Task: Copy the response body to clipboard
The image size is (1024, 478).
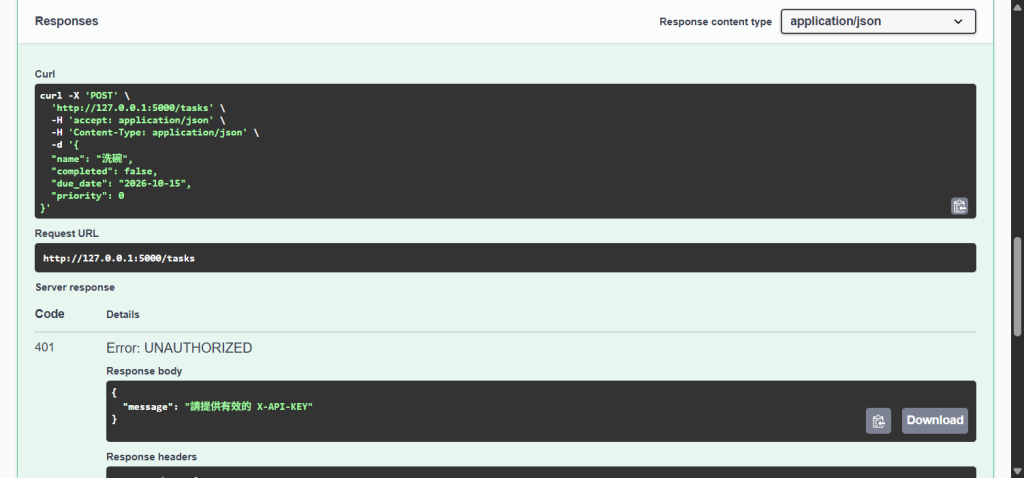Action: click(878, 421)
